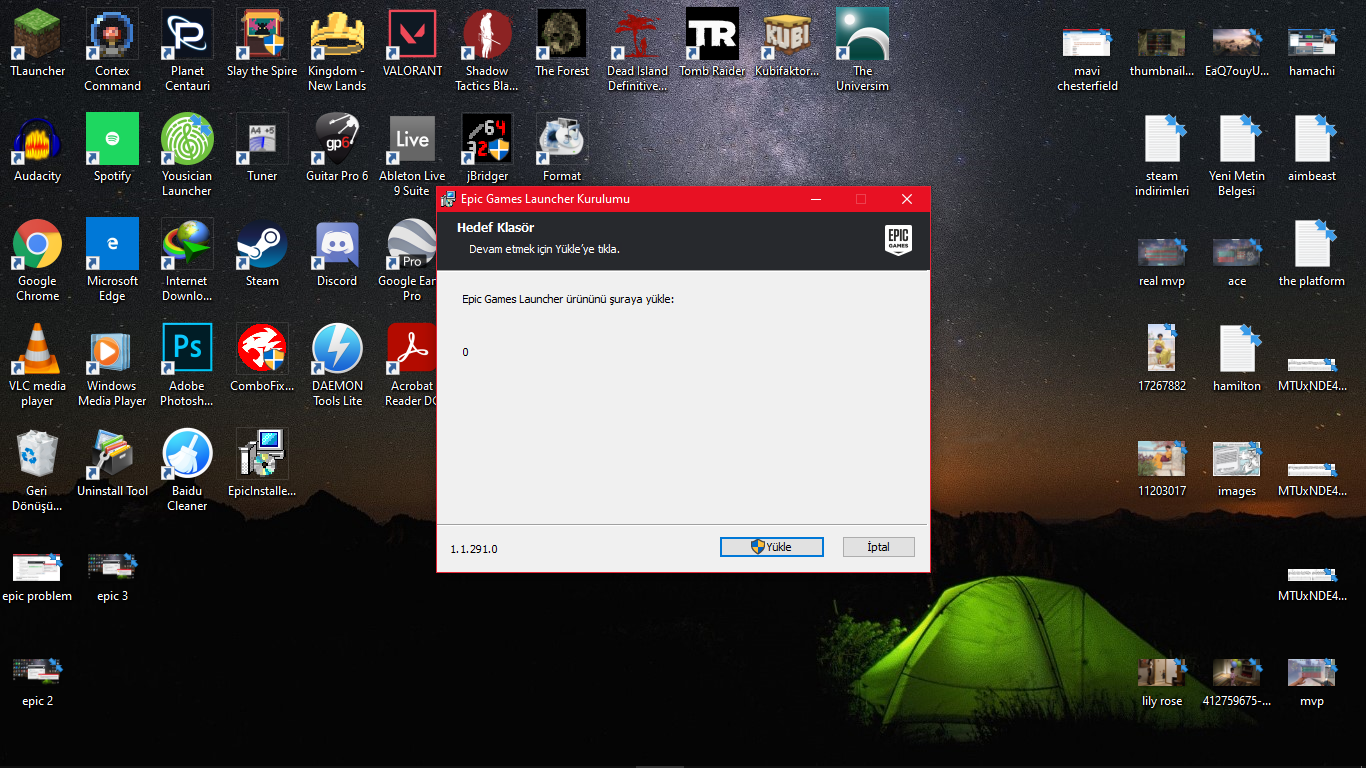The width and height of the screenshot is (1366, 768).
Task: Open Shadow Tactics shortcut
Action: pos(487,50)
